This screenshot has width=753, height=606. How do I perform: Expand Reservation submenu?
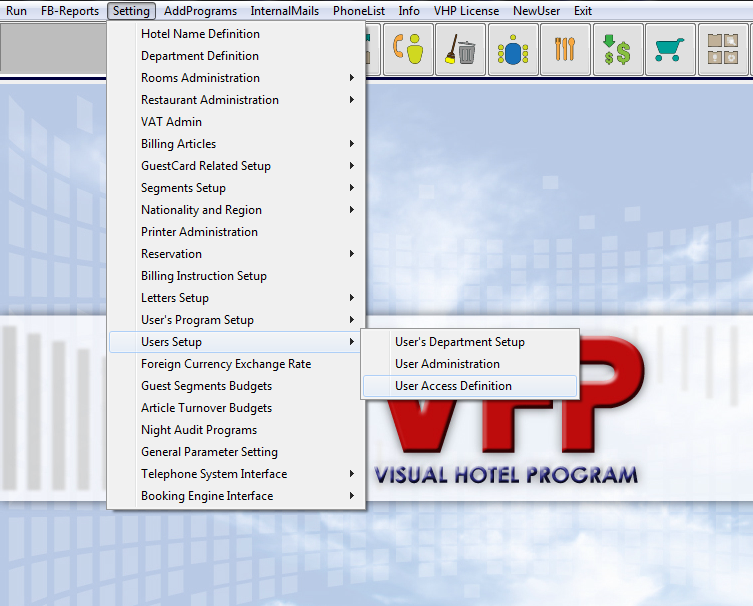point(235,254)
